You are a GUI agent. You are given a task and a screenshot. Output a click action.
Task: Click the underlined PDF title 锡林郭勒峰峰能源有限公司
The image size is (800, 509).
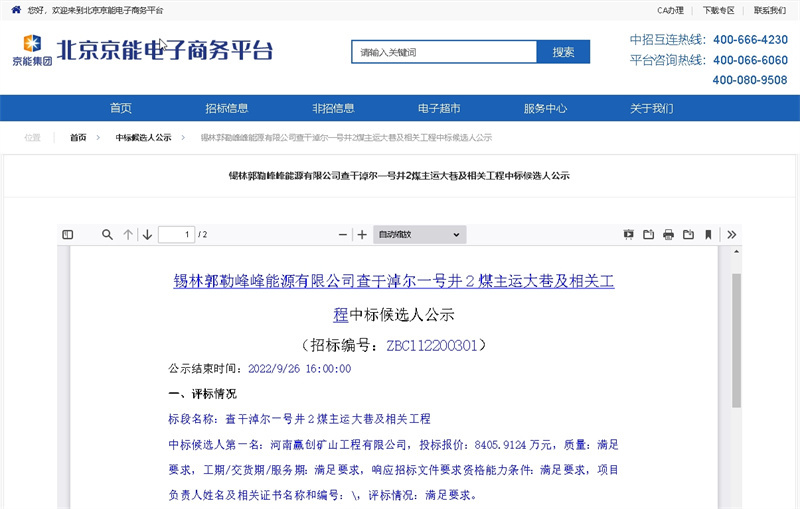tap(394, 281)
